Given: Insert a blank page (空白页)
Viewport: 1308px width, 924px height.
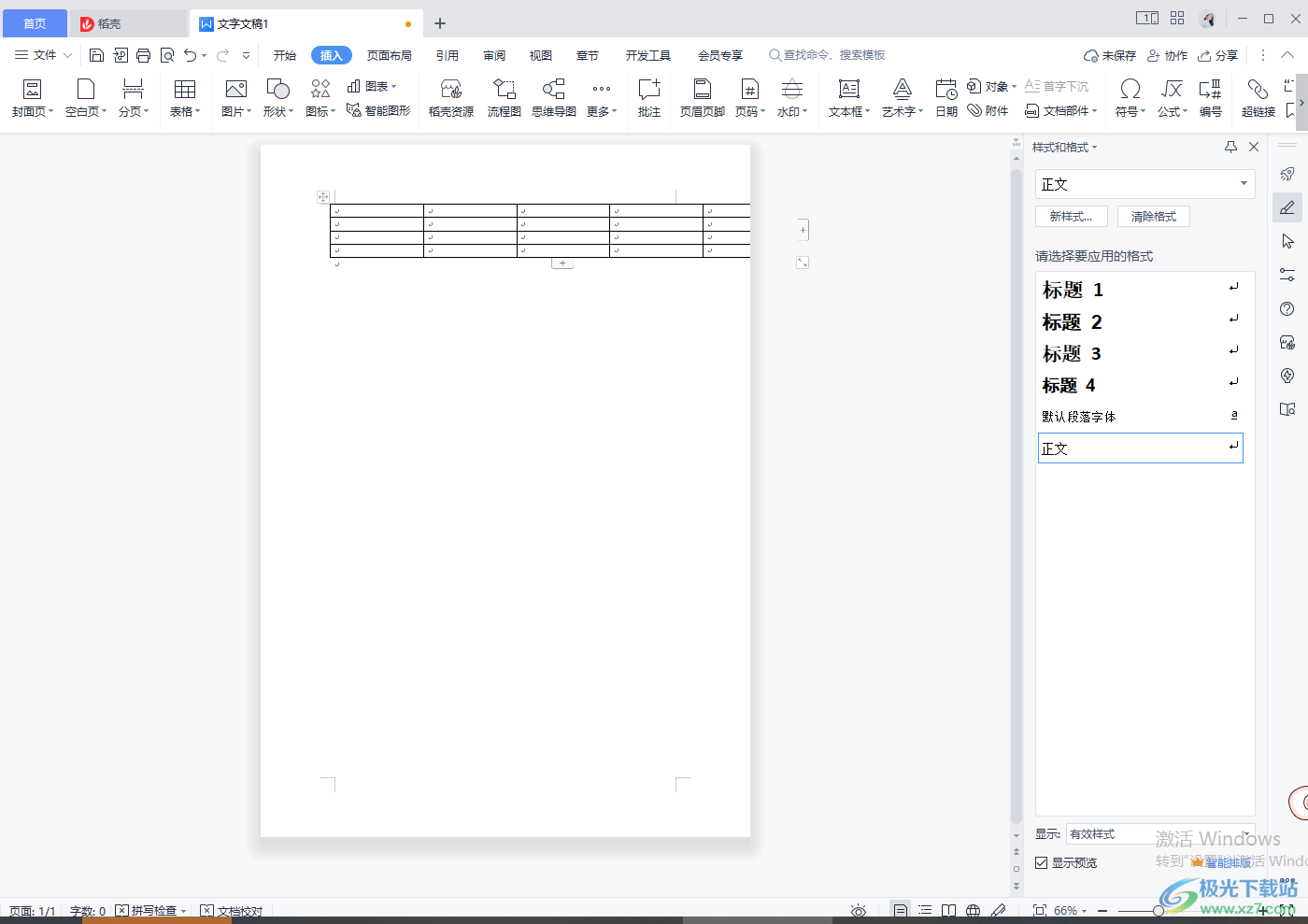Looking at the screenshot, I should coord(85,97).
